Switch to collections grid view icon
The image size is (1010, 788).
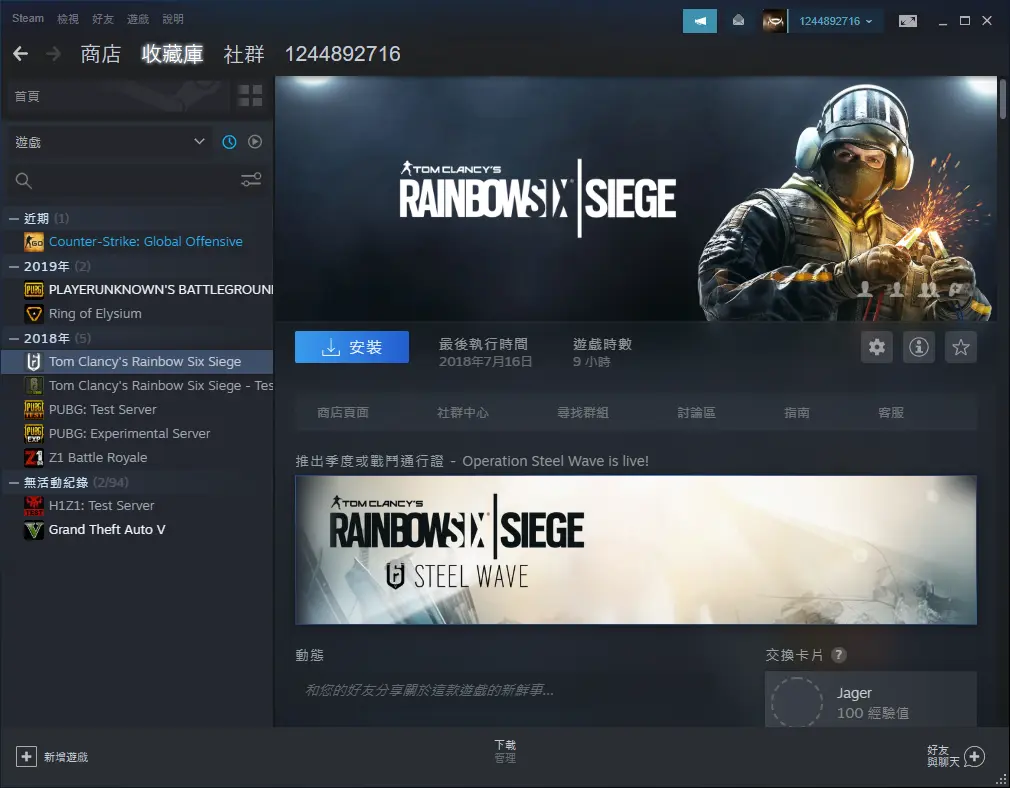click(250, 96)
